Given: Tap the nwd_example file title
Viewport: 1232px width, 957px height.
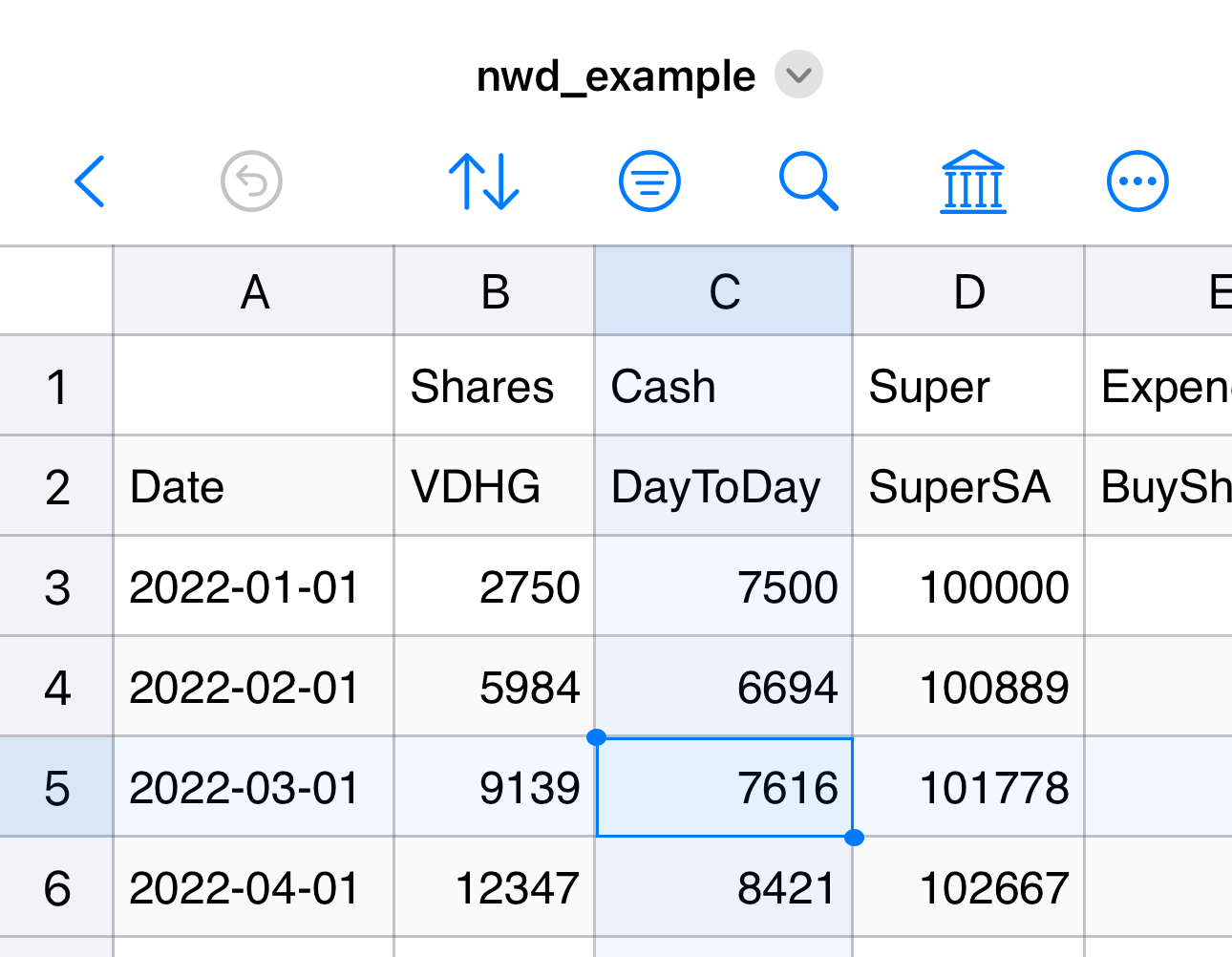Looking at the screenshot, I should (616, 75).
